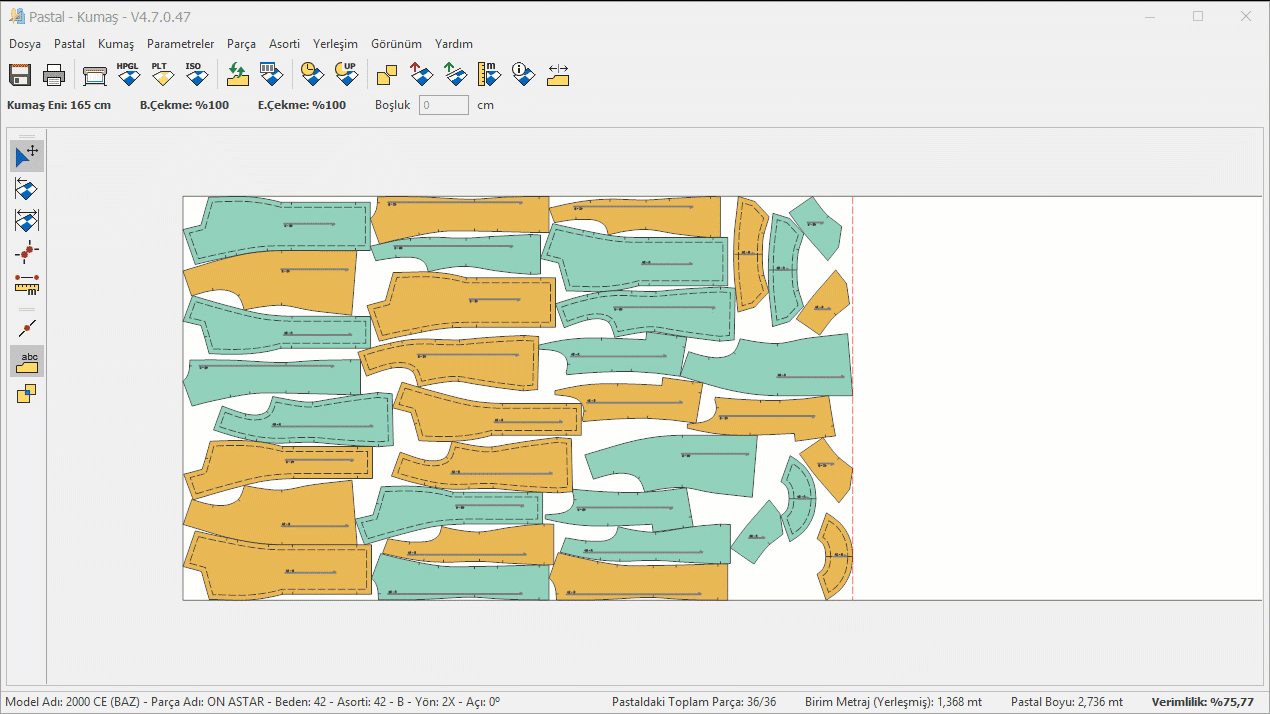The width and height of the screenshot is (1270, 714).
Task: Select the point-to-point measure ruler tool
Action: pos(27,283)
